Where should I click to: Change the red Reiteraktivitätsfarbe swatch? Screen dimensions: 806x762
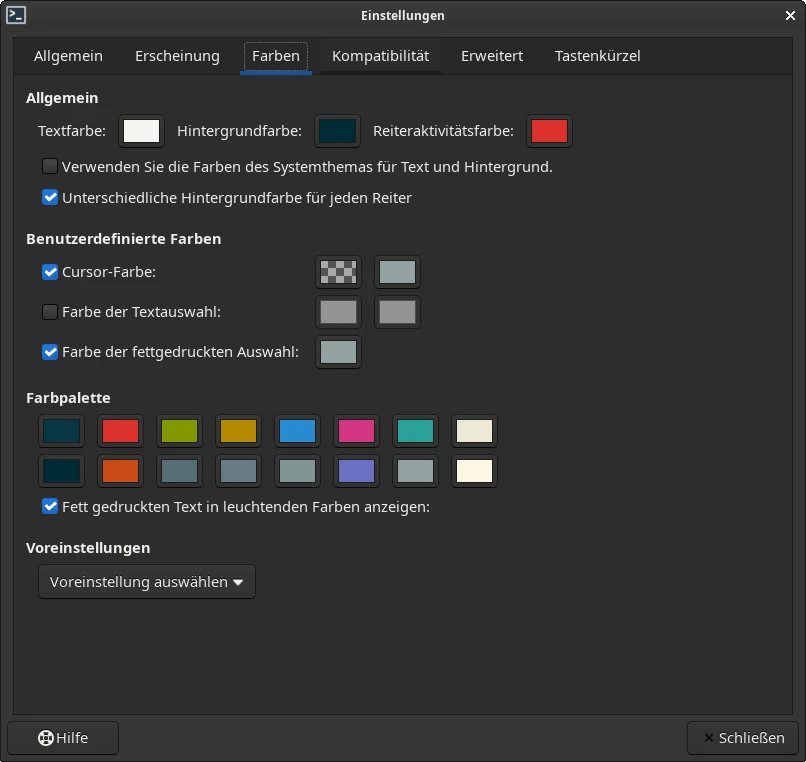coord(549,131)
